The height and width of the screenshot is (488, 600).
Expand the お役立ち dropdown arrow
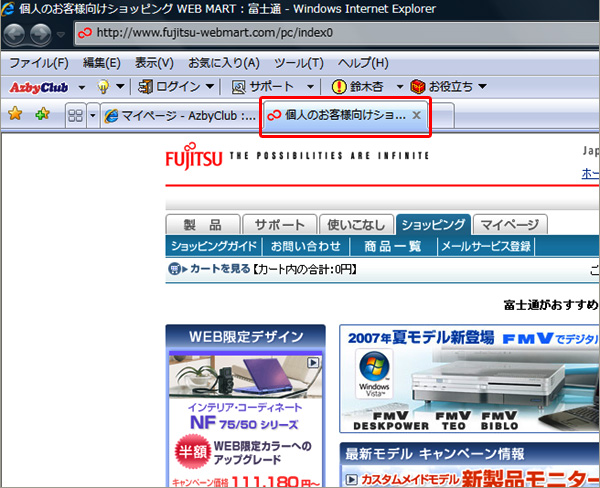[483, 87]
